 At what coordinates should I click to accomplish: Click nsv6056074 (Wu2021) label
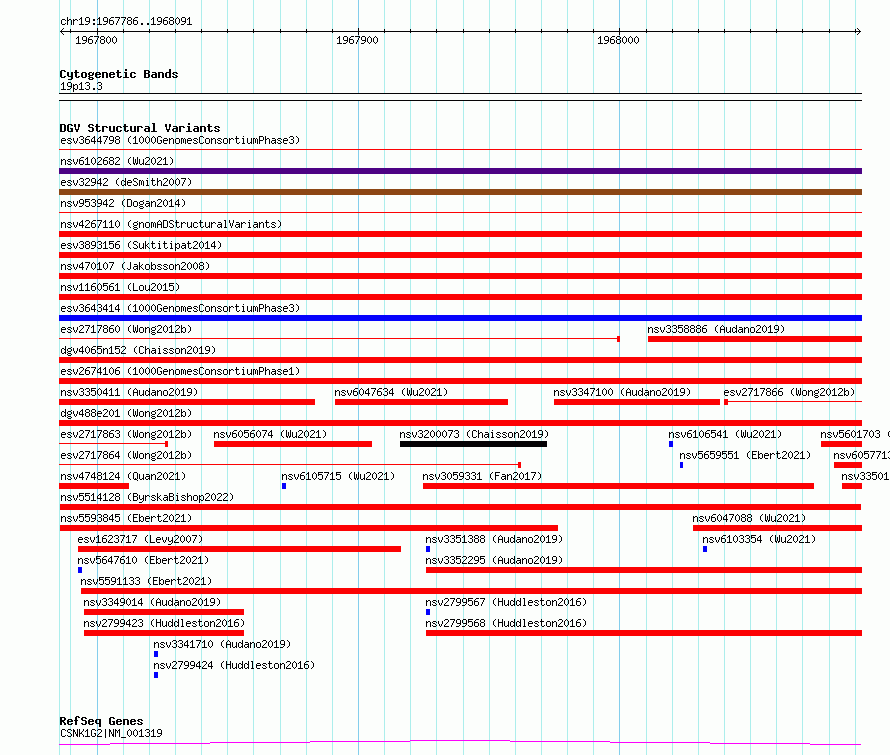(270, 434)
